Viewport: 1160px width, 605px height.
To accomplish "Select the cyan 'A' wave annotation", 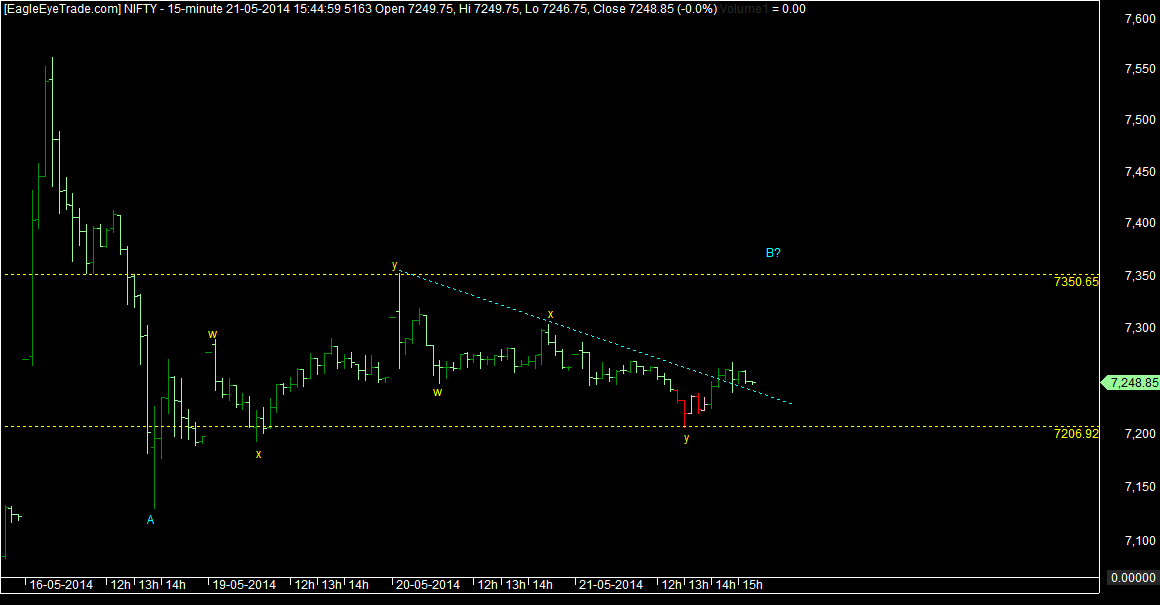I will [150, 520].
